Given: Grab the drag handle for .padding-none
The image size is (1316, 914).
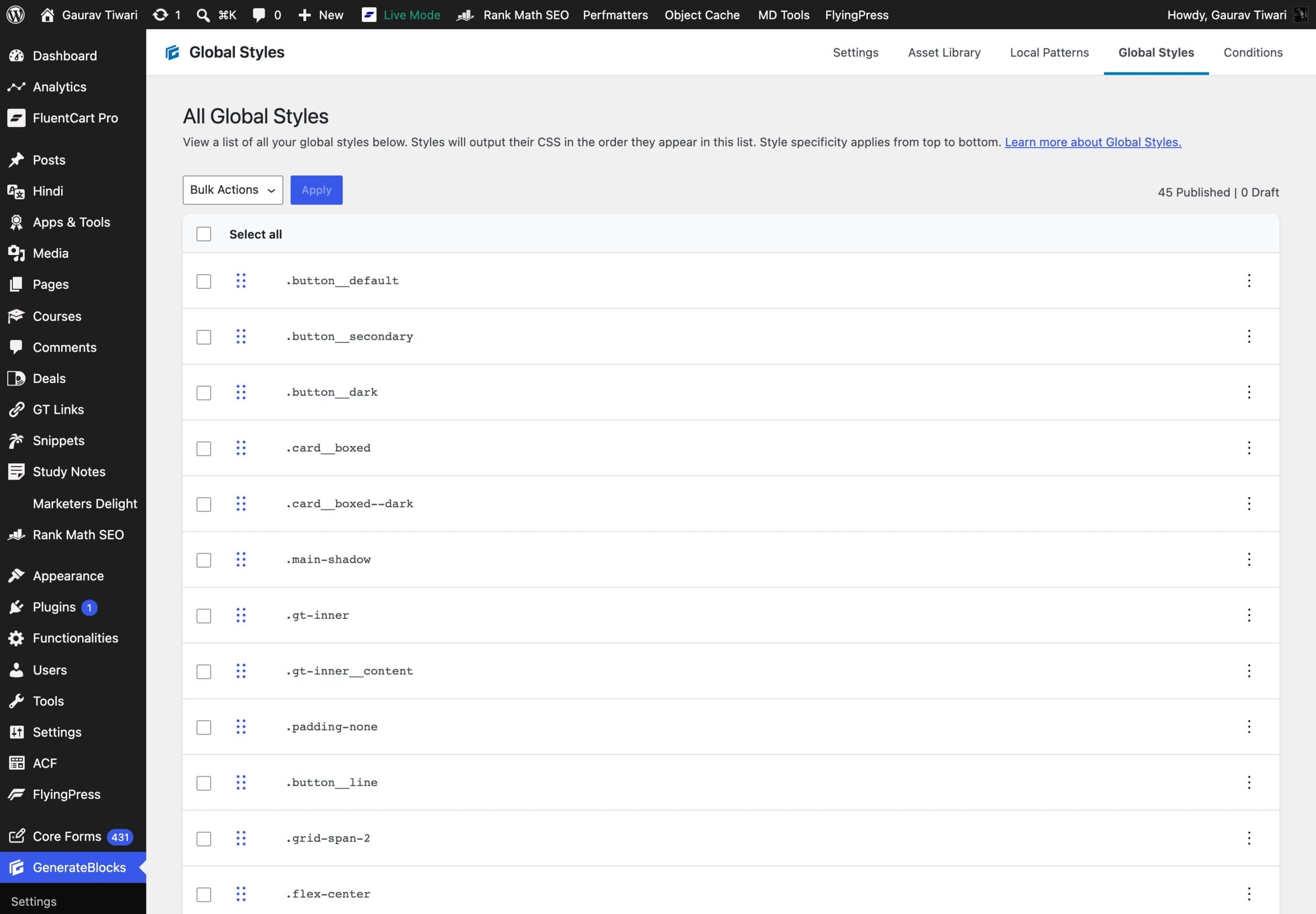Looking at the screenshot, I should (x=241, y=727).
